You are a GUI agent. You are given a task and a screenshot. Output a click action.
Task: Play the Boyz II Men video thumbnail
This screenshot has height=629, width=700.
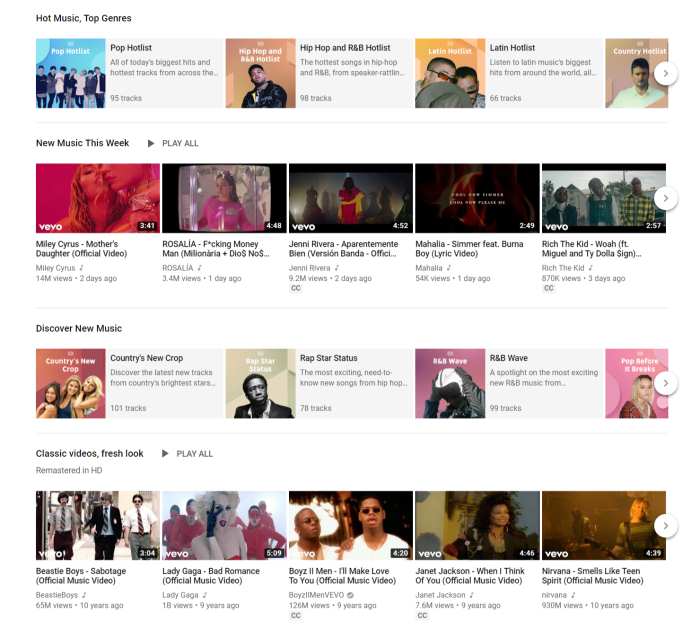coord(351,525)
